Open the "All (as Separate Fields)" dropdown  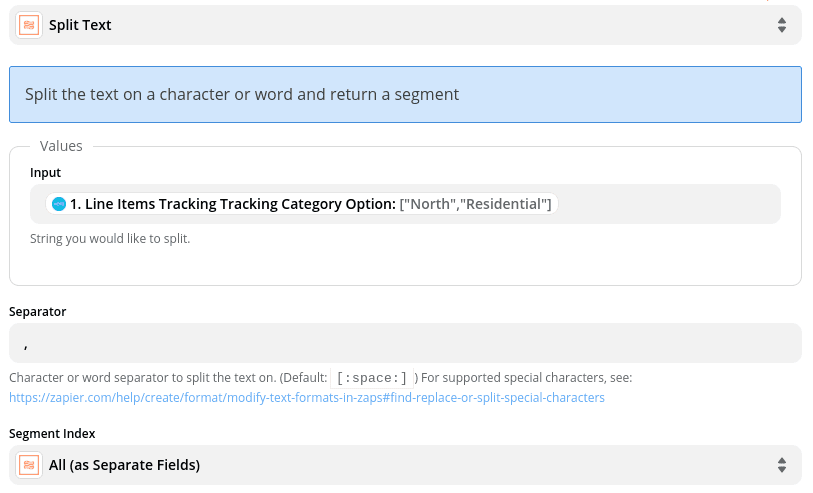tap(400, 465)
